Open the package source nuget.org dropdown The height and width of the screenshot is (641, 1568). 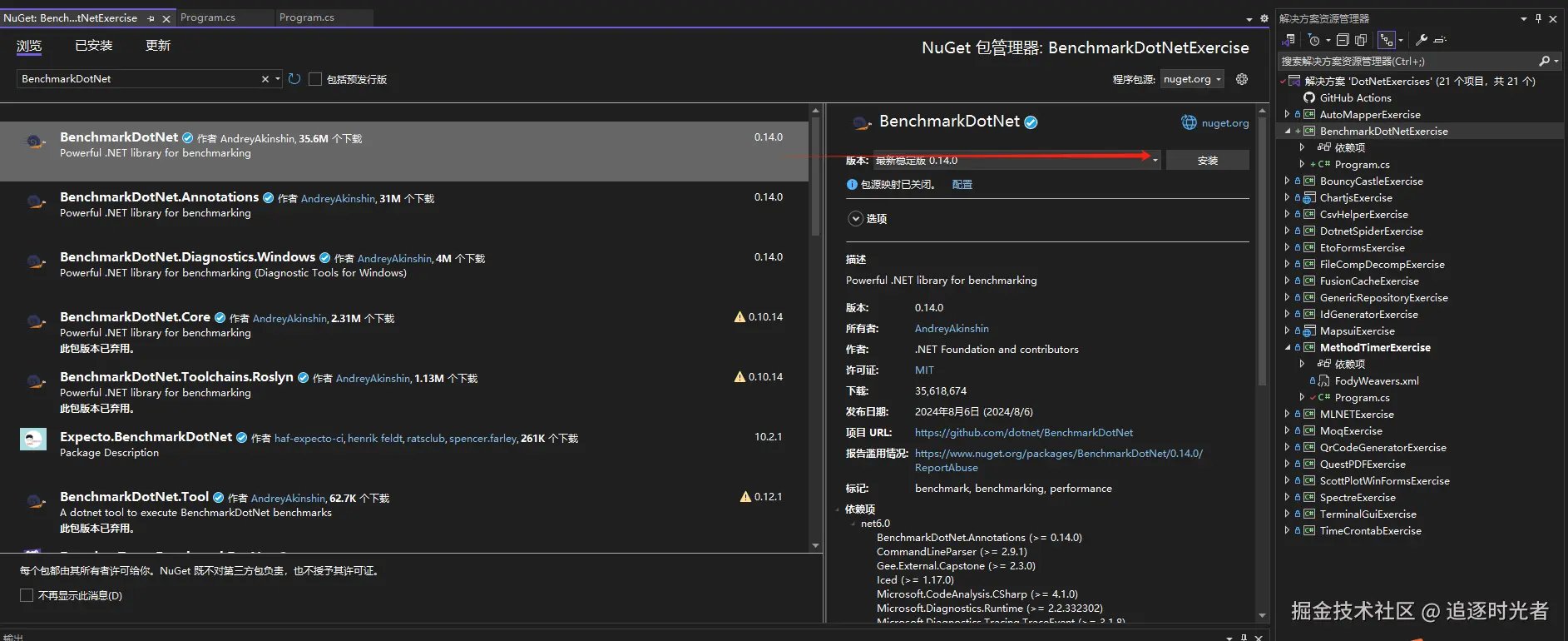click(1192, 79)
